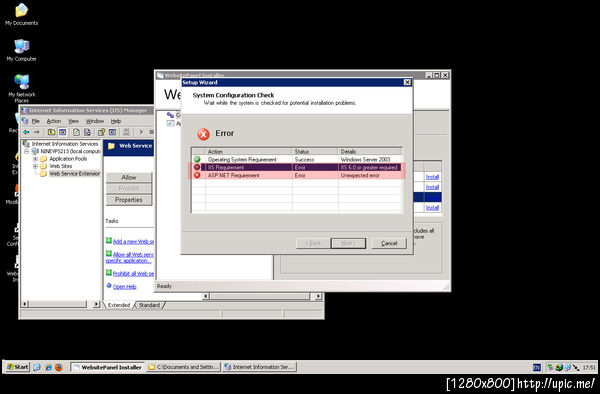Select Internet Information Services root node
The image size is (600, 394).
click(x=65, y=144)
